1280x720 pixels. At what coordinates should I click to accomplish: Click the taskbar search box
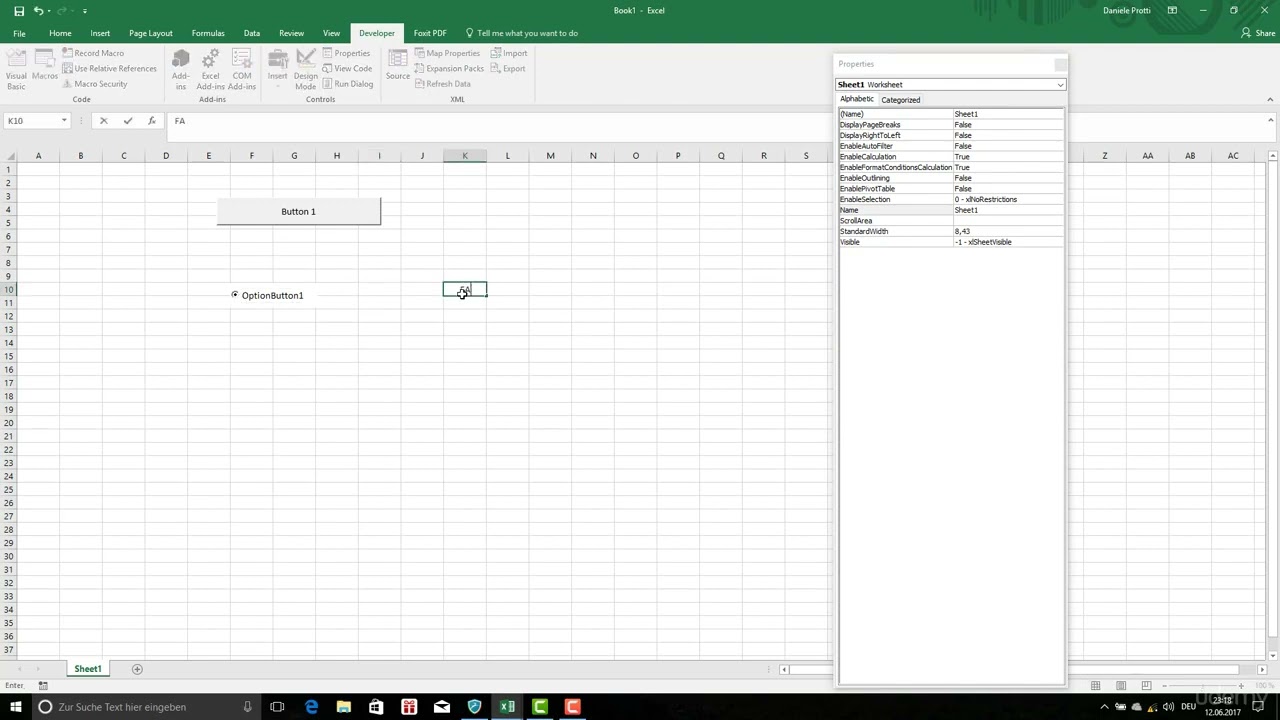(145, 707)
